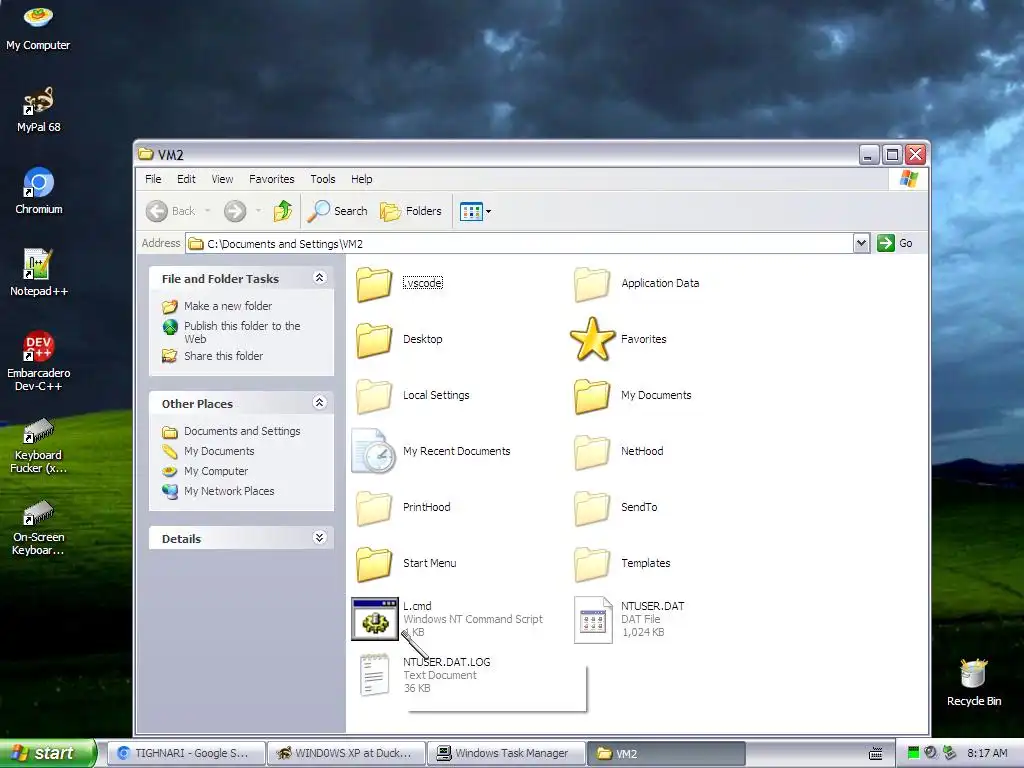Screen dimensions: 1024x768
Task: Click the Up folder toolbar icon
Action: [283, 211]
